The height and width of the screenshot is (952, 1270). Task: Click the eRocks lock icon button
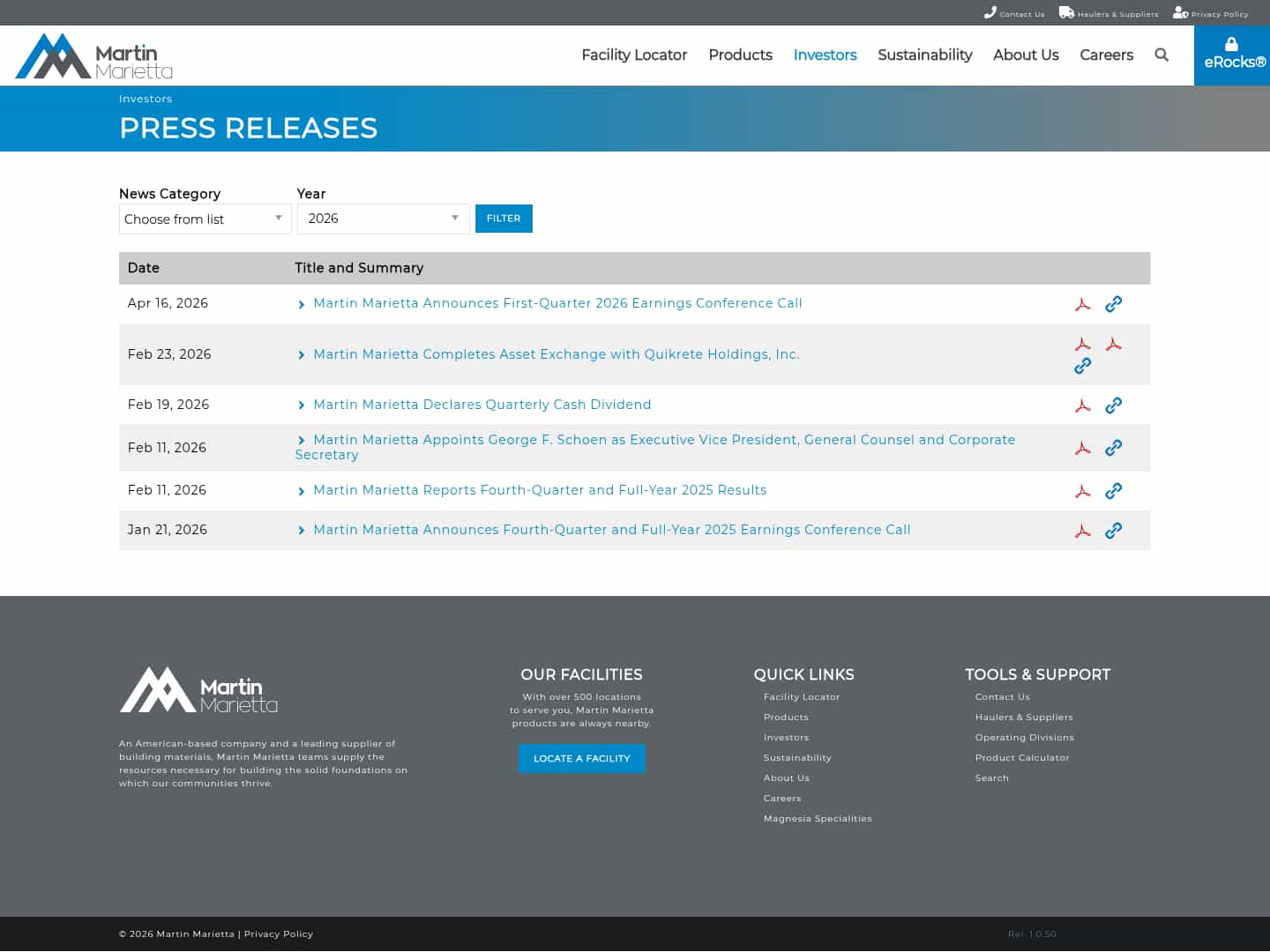point(1232,55)
